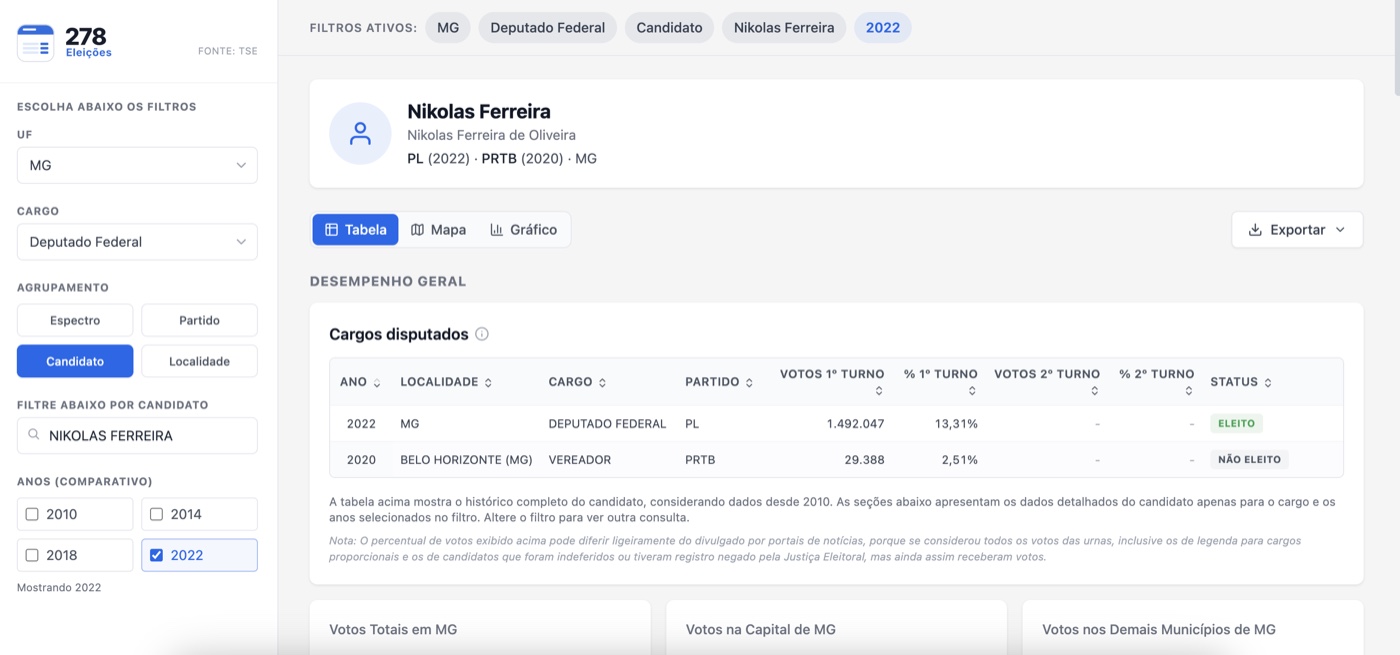Viewport: 1400px width, 655px height.
Task: Click the 278 Eleições logo icon
Action: 36,43
